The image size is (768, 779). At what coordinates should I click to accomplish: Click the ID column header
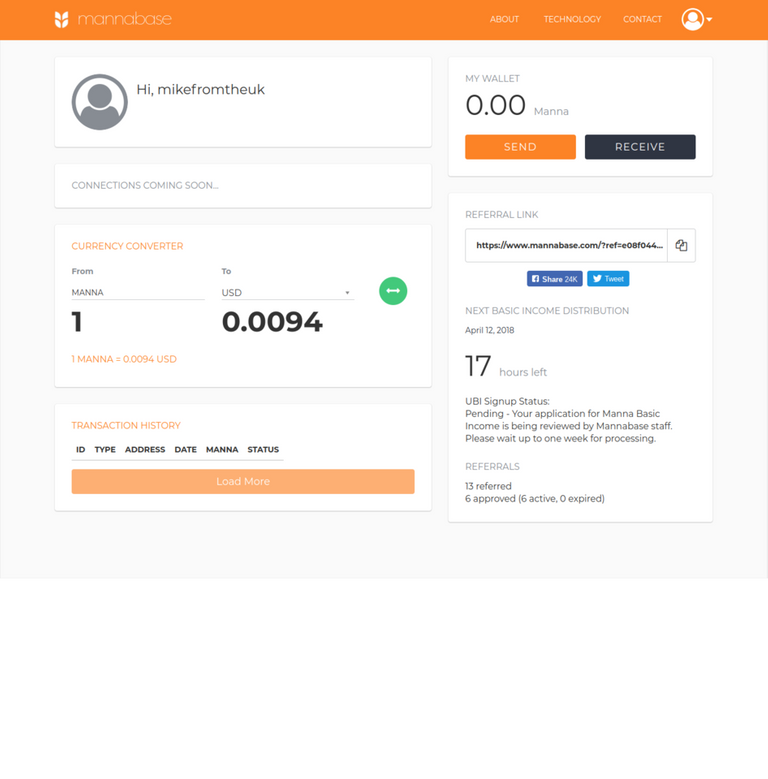(80, 450)
